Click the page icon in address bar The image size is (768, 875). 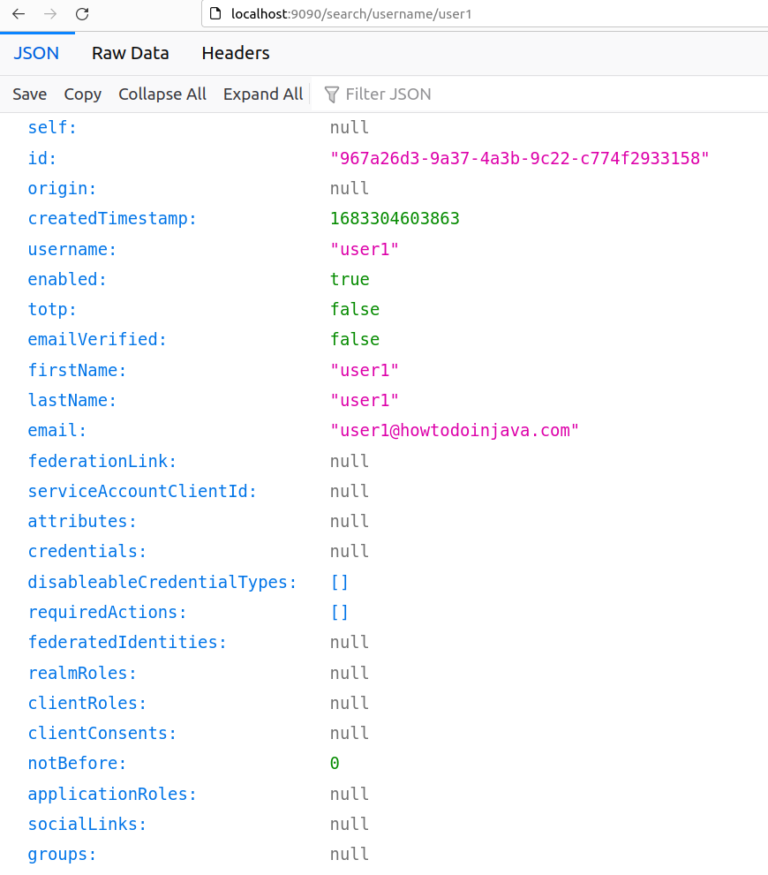pyautogui.click(x=213, y=15)
